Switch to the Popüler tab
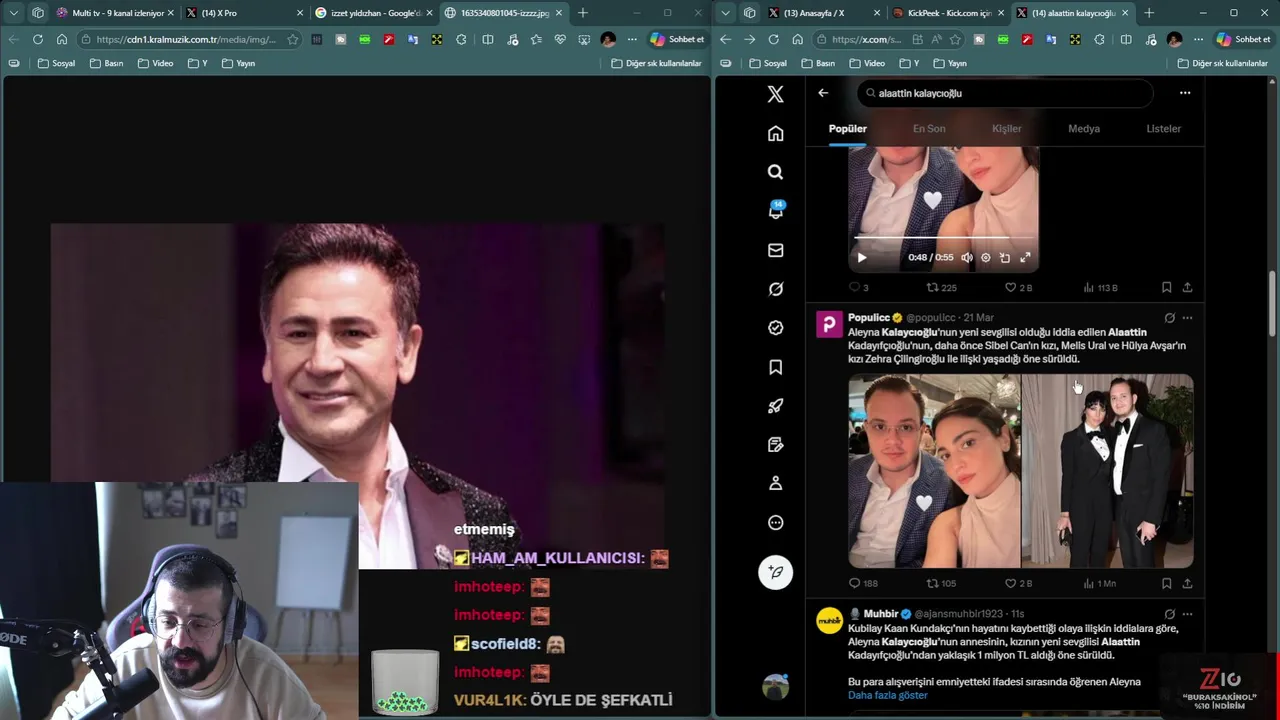Image resolution: width=1280 pixels, height=720 pixels. tap(848, 128)
